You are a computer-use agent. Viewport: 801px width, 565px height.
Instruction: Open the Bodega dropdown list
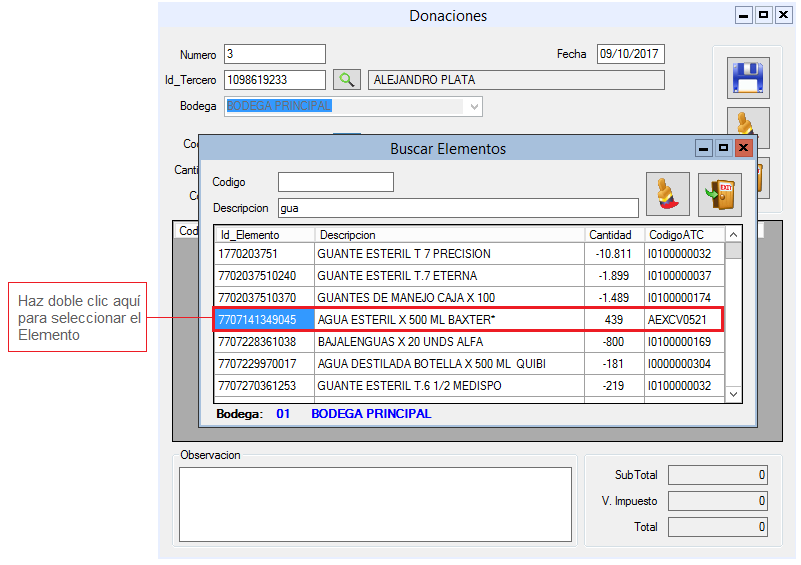click(474, 106)
